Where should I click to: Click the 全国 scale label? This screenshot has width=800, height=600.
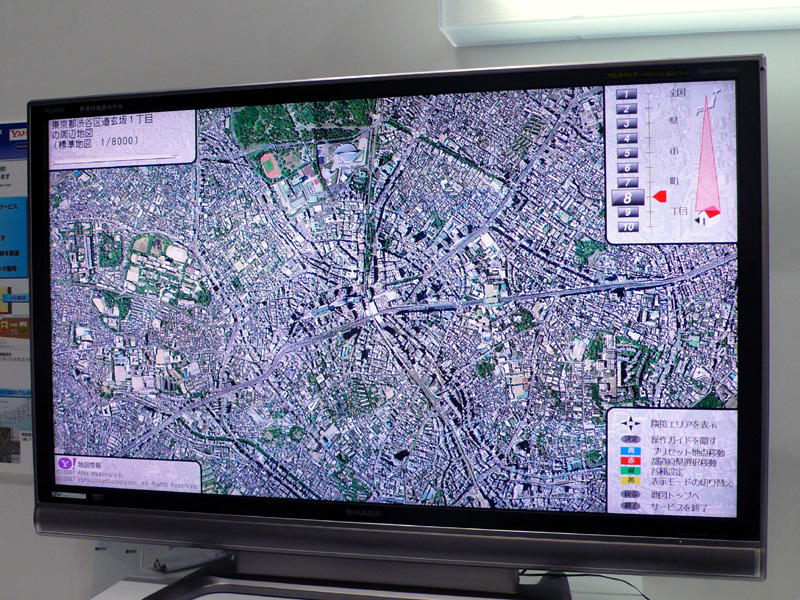point(677,93)
